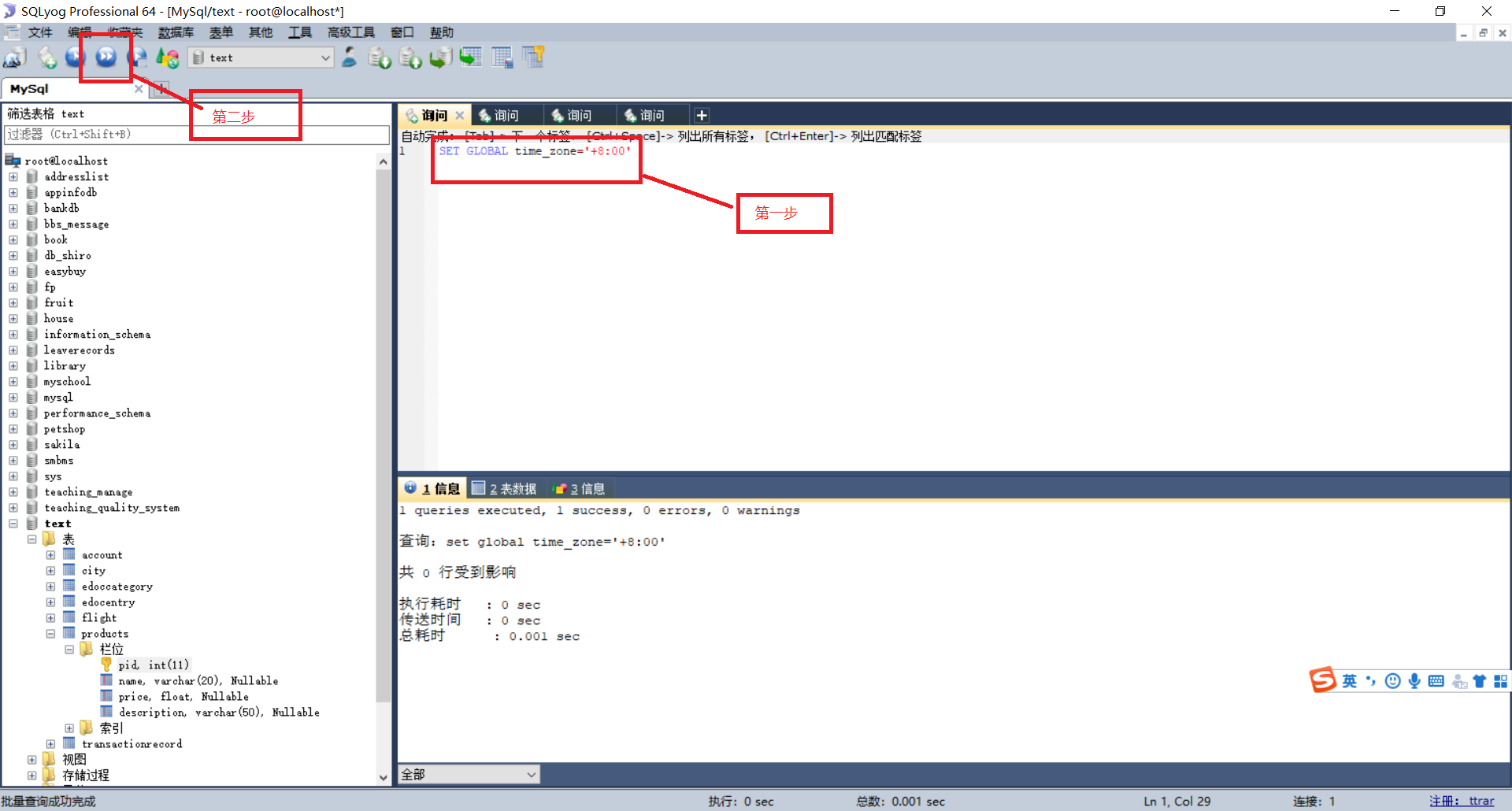Add a new query tab with plus button
This screenshot has height=811, width=1512.
point(702,116)
